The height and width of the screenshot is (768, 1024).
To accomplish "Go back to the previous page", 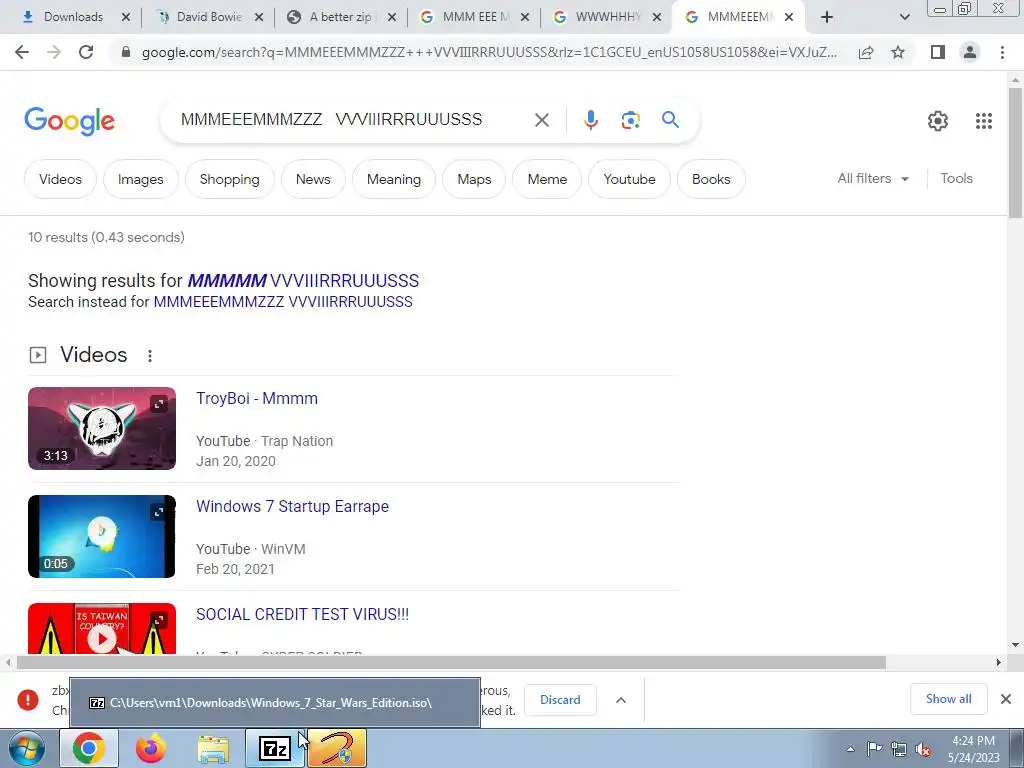I will pyautogui.click(x=22, y=52).
